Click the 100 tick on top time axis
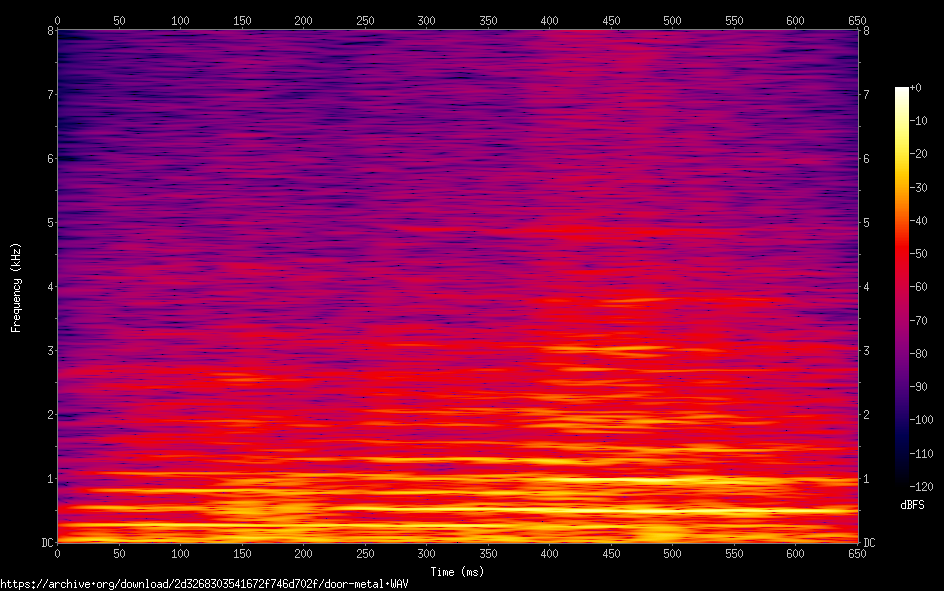This screenshot has width=944, height=591. (x=180, y=20)
